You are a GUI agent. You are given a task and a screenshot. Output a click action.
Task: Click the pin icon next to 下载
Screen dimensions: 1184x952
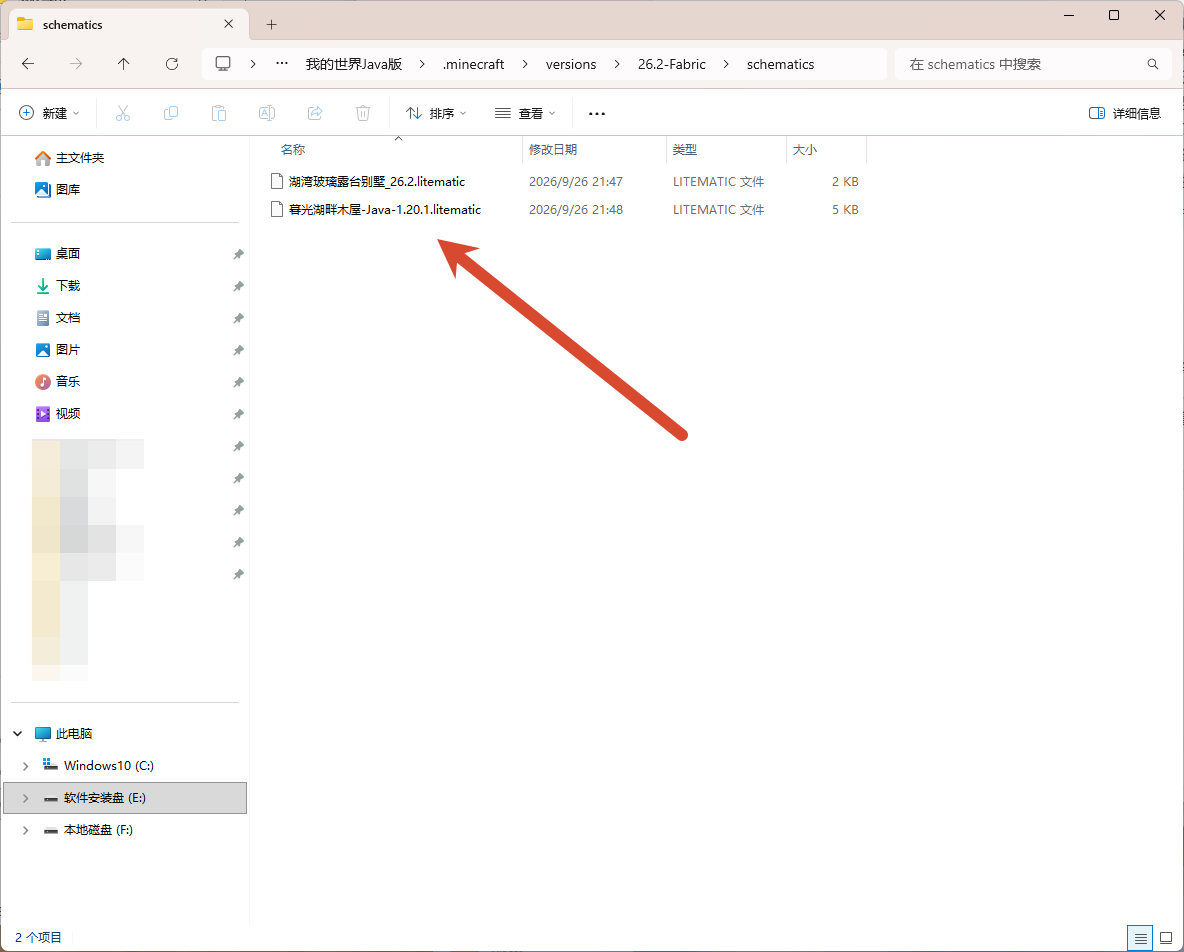click(x=239, y=286)
